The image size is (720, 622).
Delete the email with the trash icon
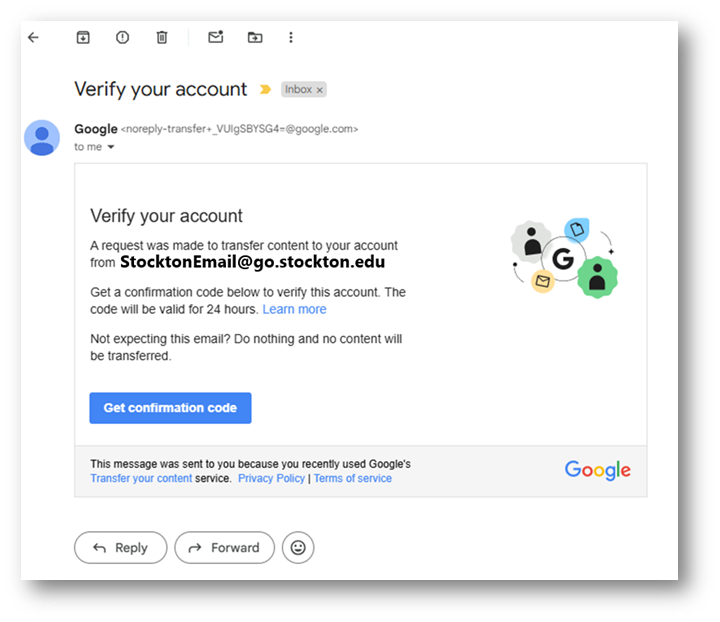[162, 37]
